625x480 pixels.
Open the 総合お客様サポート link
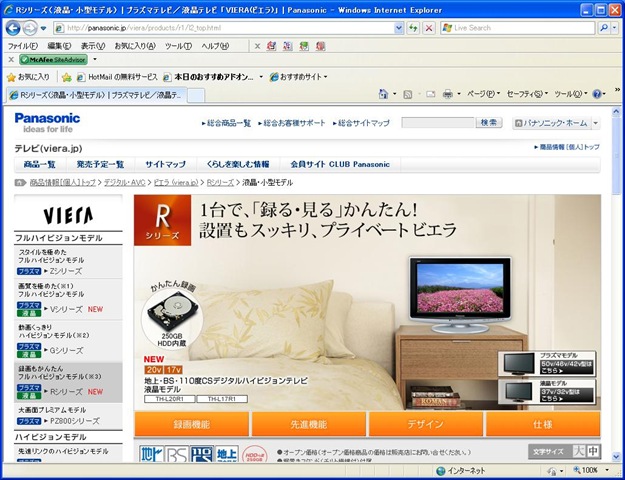pos(292,123)
